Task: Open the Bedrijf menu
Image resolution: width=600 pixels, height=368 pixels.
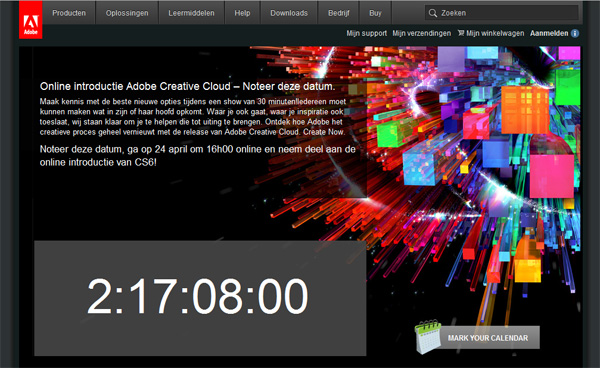Action: pos(339,13)
